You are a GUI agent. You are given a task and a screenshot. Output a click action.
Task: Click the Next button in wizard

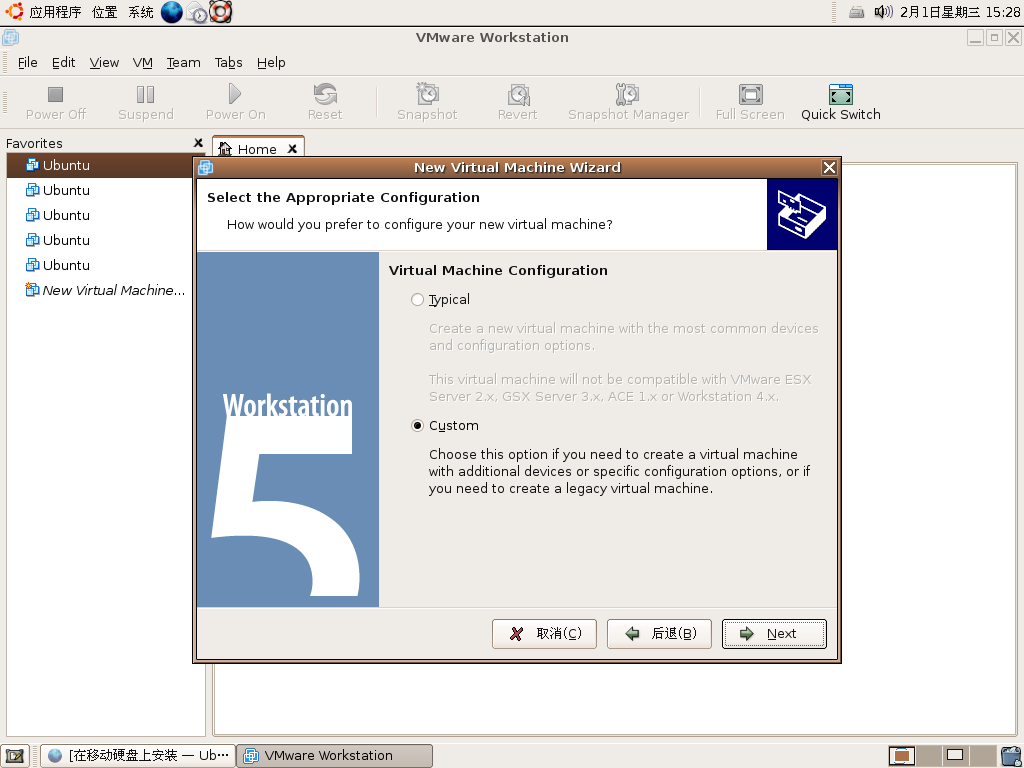pos(774,633)
